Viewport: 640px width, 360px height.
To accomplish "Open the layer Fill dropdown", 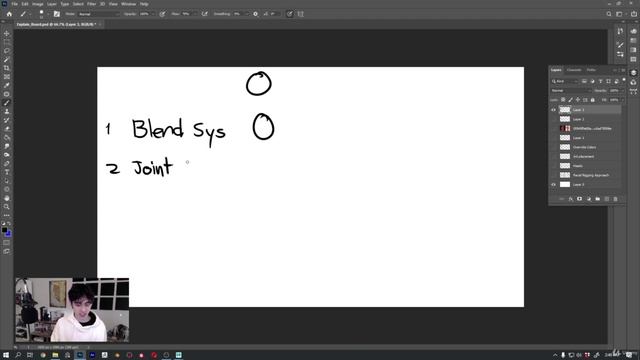I will 622,100.
